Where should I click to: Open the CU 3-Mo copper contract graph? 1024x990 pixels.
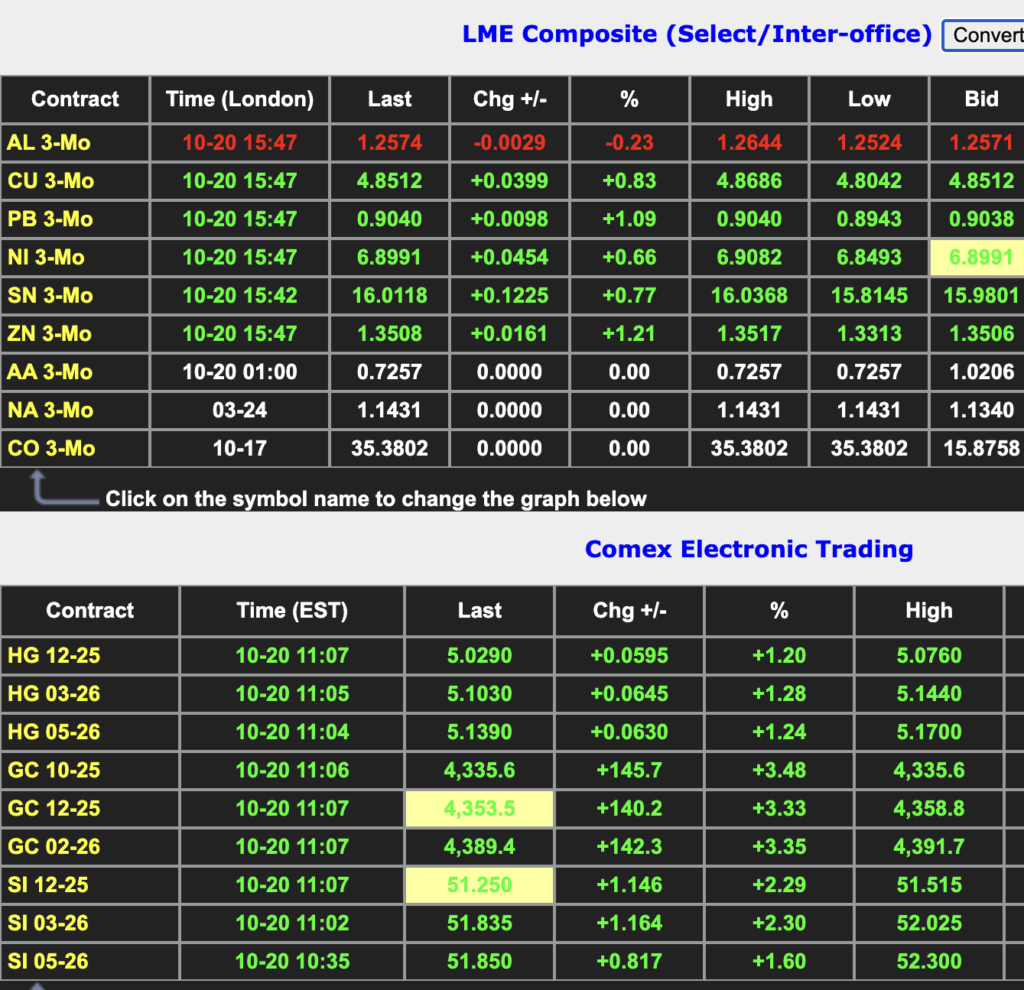point(50,181)
